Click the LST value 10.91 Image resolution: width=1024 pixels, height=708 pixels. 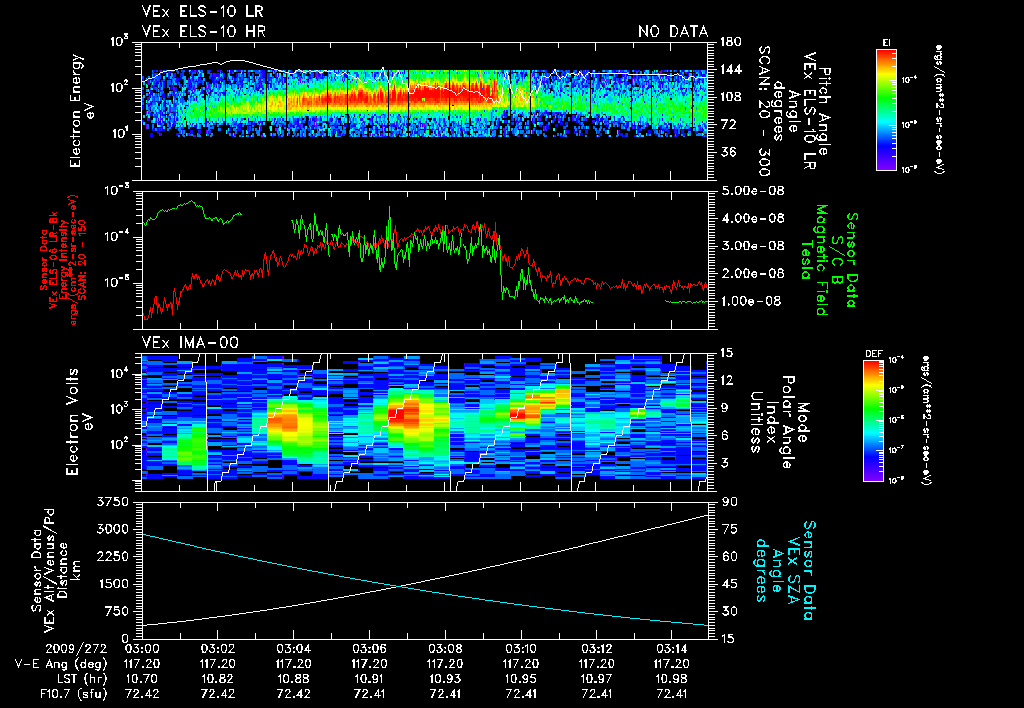tap(370, 679)
